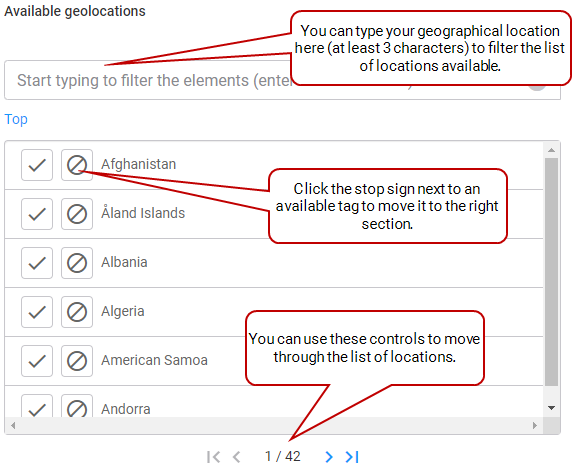The image size is (581, 472).
Task: Advance to the next page of locations
Action: pyautogui.click(x=328, y=457)
